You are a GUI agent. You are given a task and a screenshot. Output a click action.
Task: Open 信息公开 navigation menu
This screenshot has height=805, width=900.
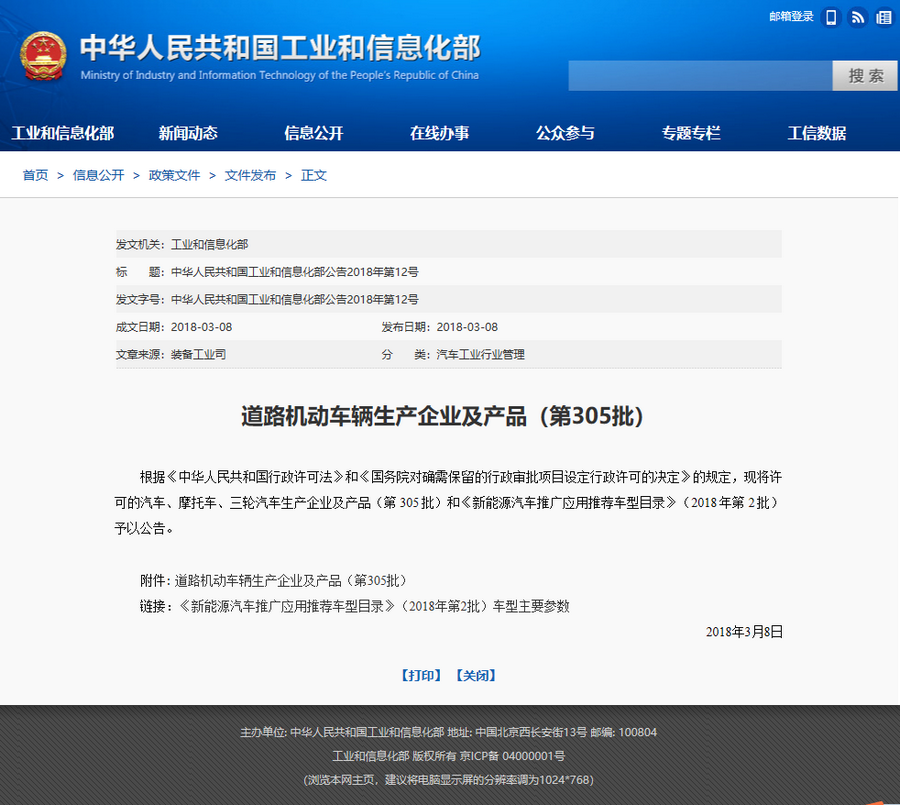[x=314, y=133]
